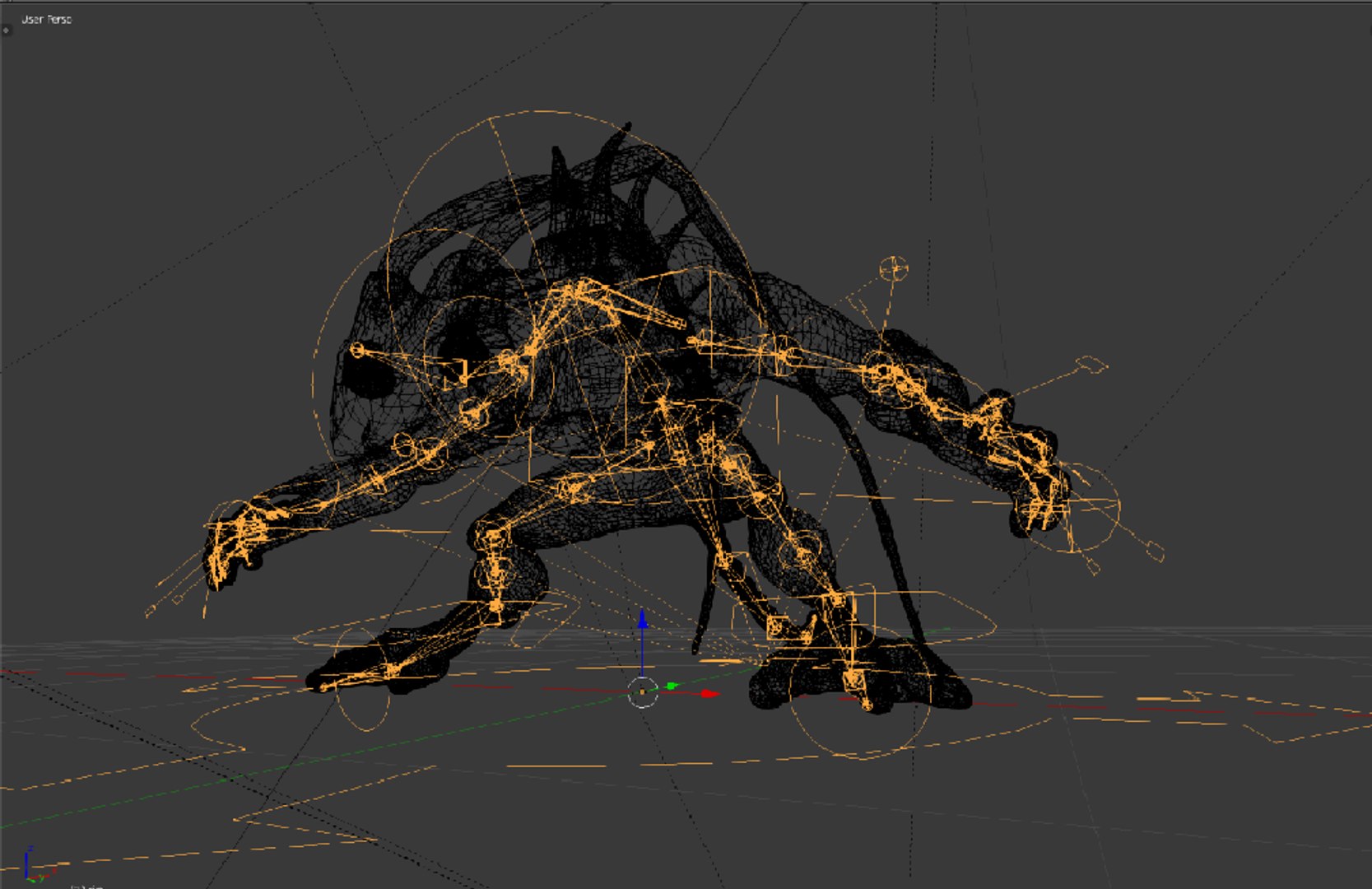Click the green Y-axis manipulator handle
The height and width of the screenshot is (889, 1372).
click(x=672, y=685)
